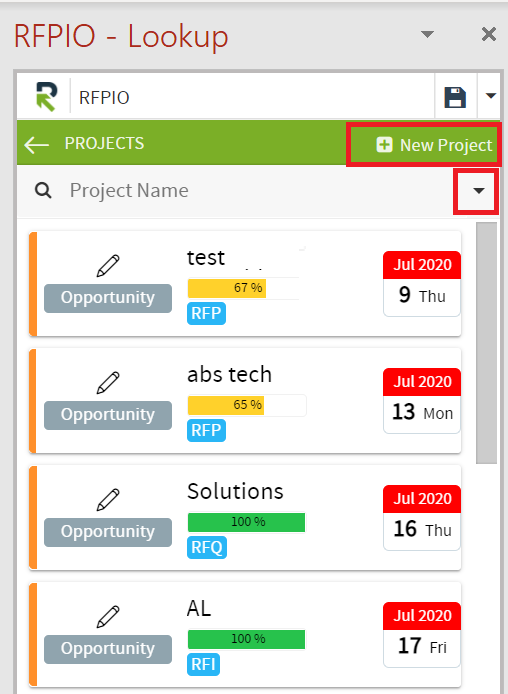
Task: Click the Jul 13 Mon due date
Action: pos(422,401)
